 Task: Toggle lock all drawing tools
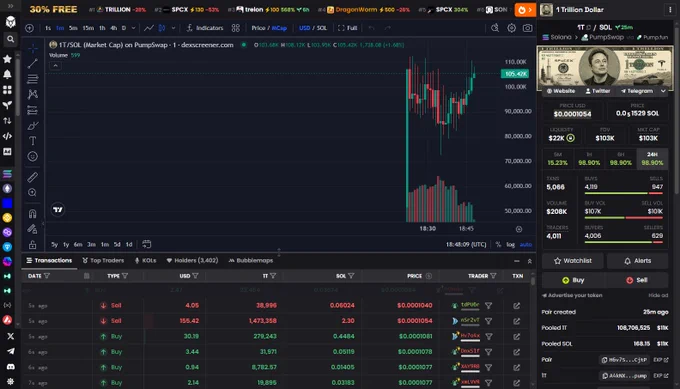[33, 245]
